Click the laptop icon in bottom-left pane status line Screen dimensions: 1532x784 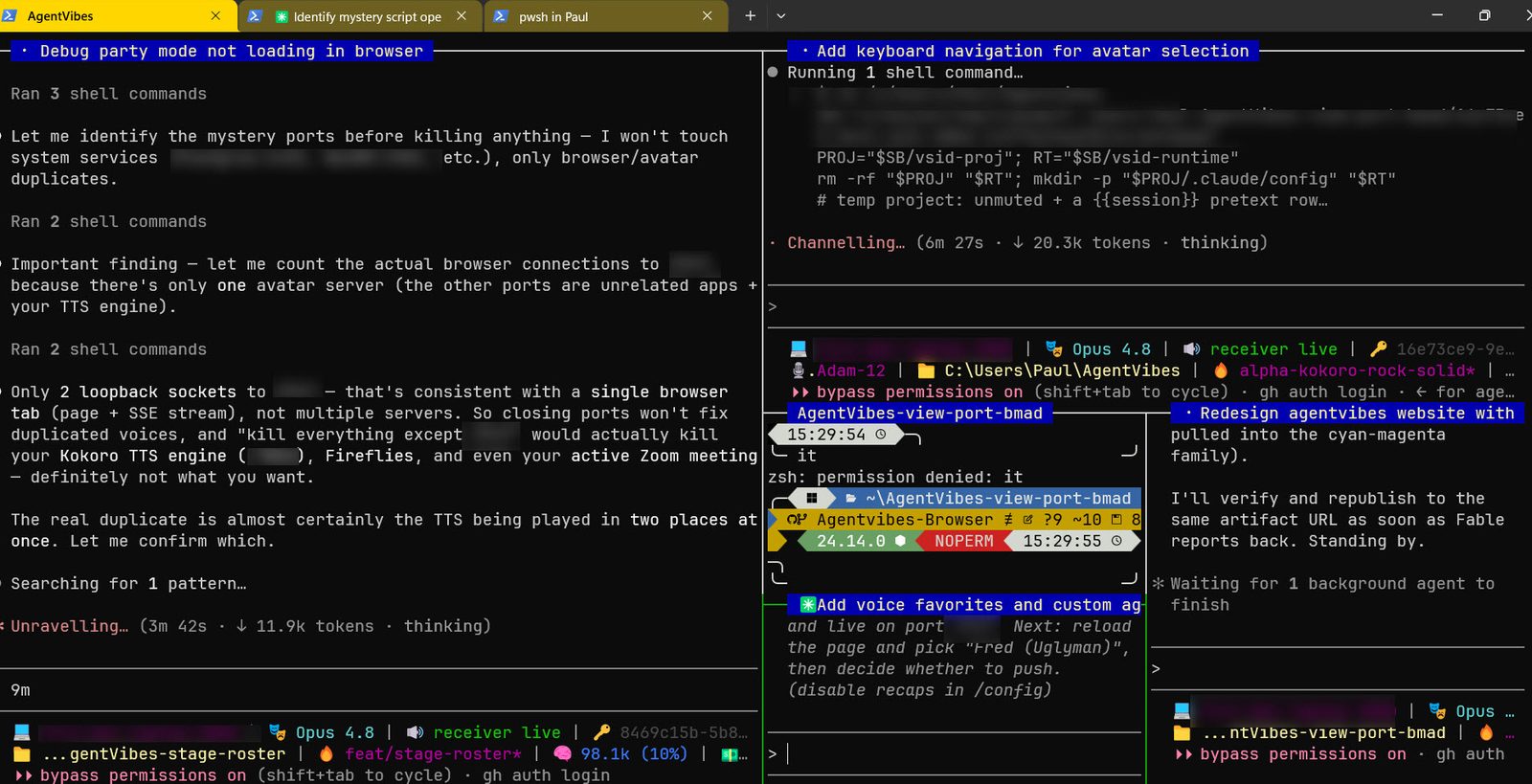[22, 732]
